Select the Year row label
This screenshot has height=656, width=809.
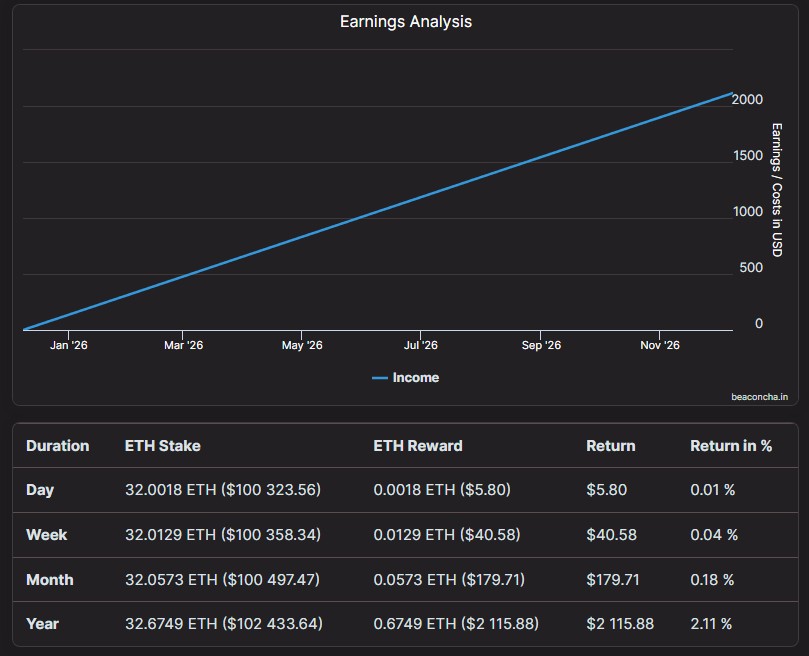click(42, 624)
